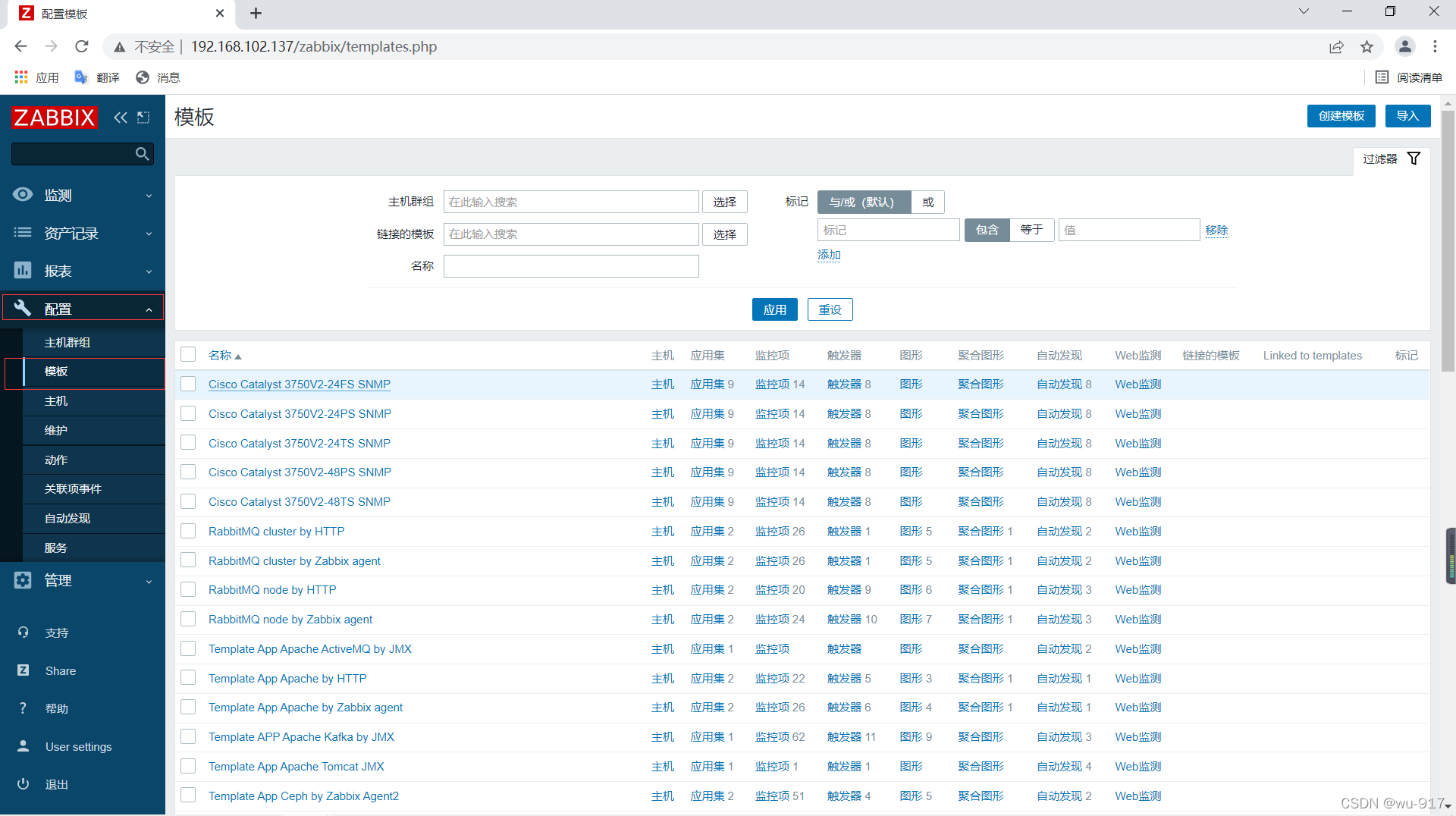Click the 名称 filter input field

(571, 266)
